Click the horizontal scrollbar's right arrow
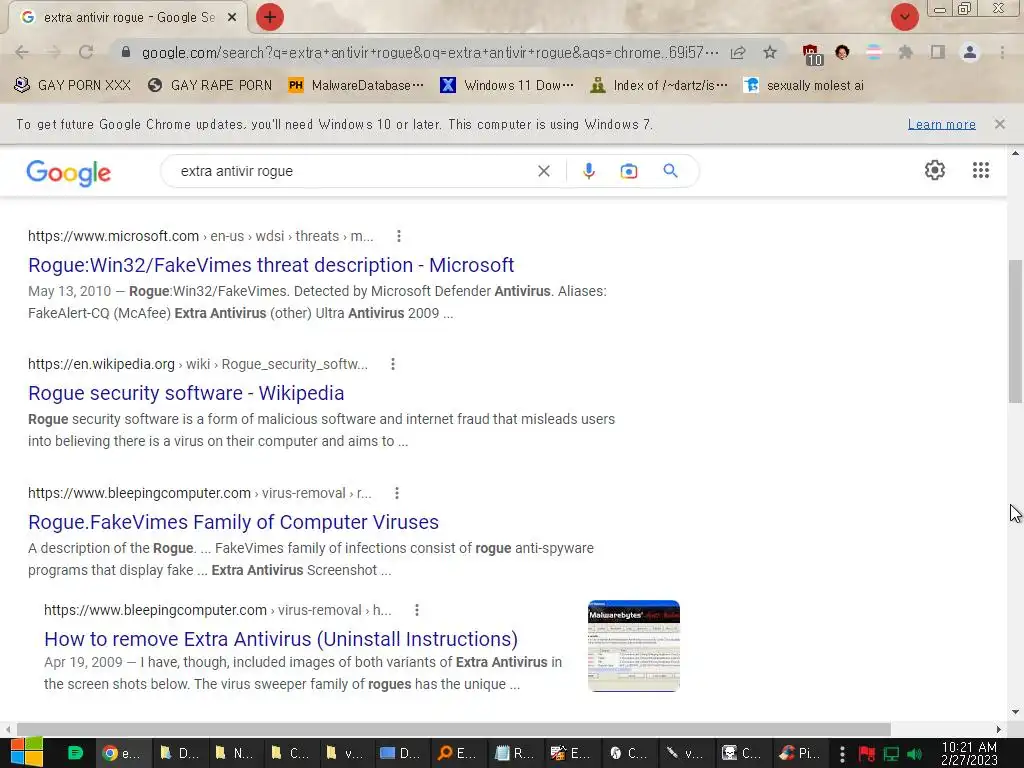The image size is (1024, 768). 998,729
